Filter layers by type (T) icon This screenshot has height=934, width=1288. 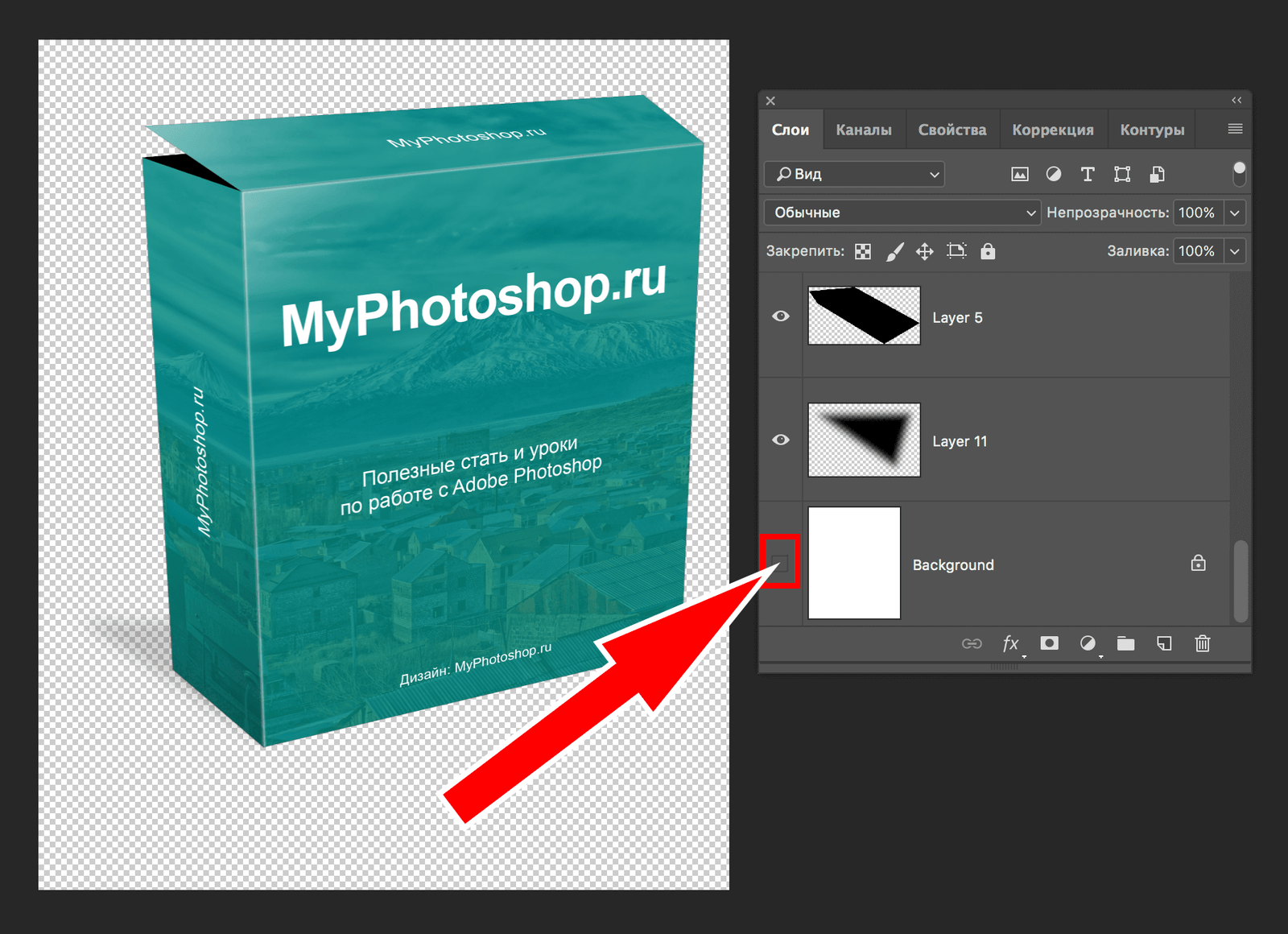point(1087,174)
